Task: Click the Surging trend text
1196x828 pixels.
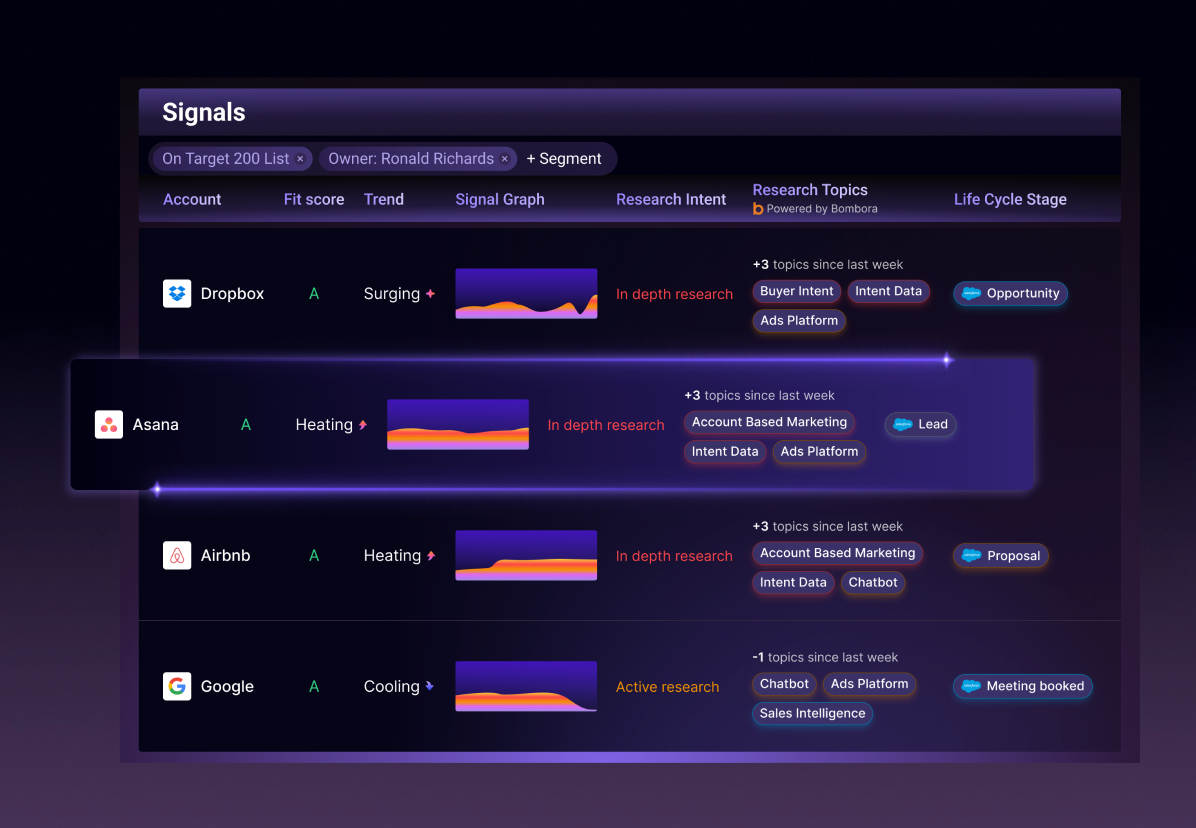Action: click(x=391, y=294)
